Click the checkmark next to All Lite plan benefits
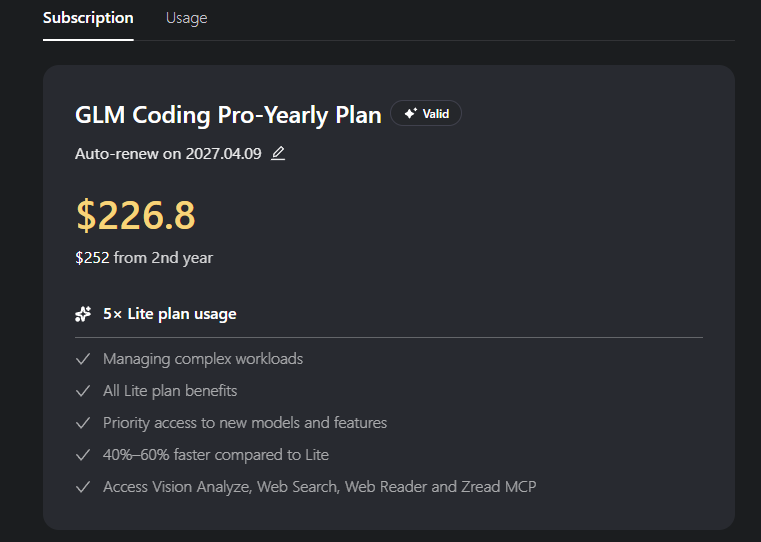 coord(84,391)
